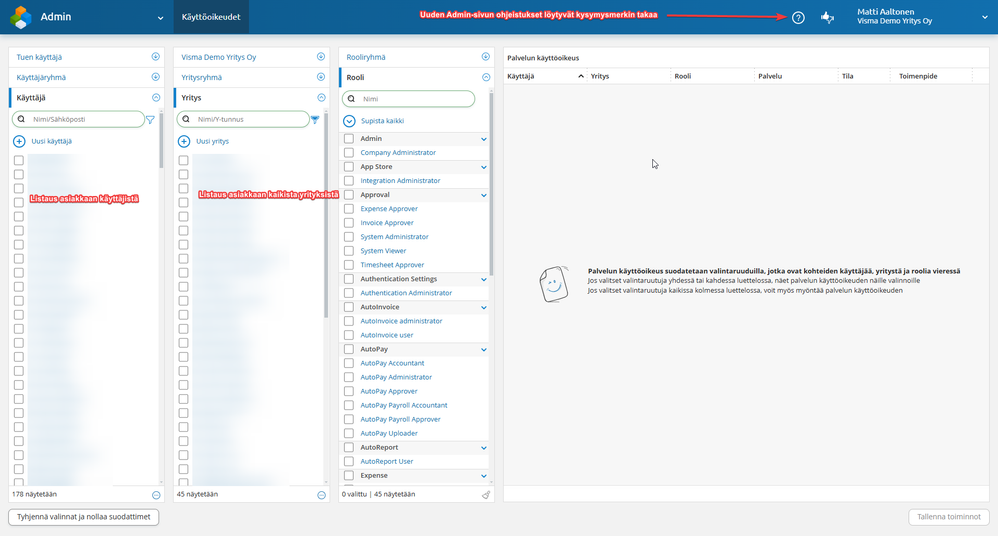
Task: Tick the Expense Approver checkbox
Action: pos(349,208)
